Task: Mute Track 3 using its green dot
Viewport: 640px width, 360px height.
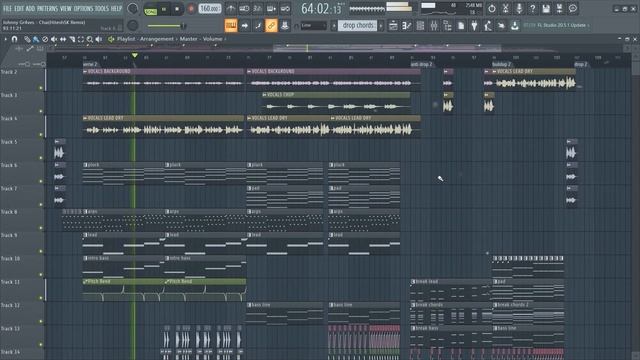Action: click(x=41, y=111)
